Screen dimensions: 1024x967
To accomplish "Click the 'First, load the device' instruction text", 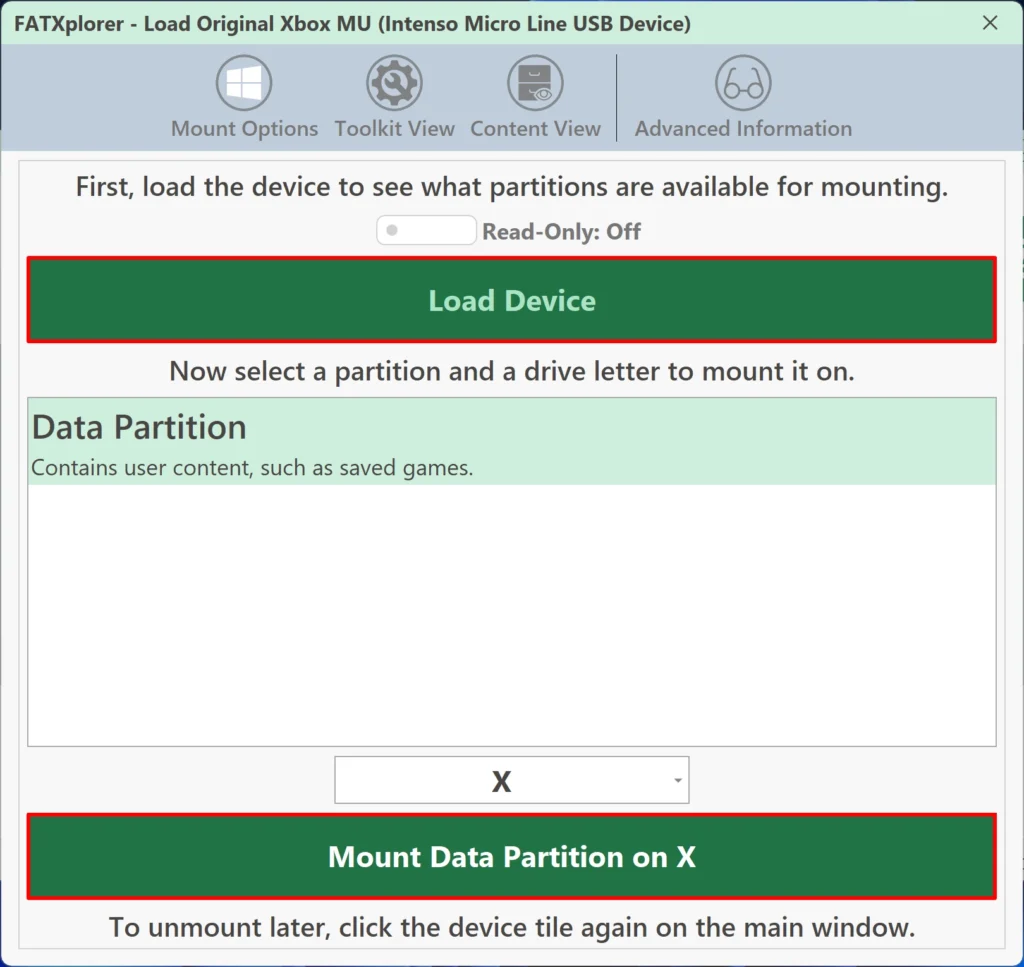I will coord(511,187).
